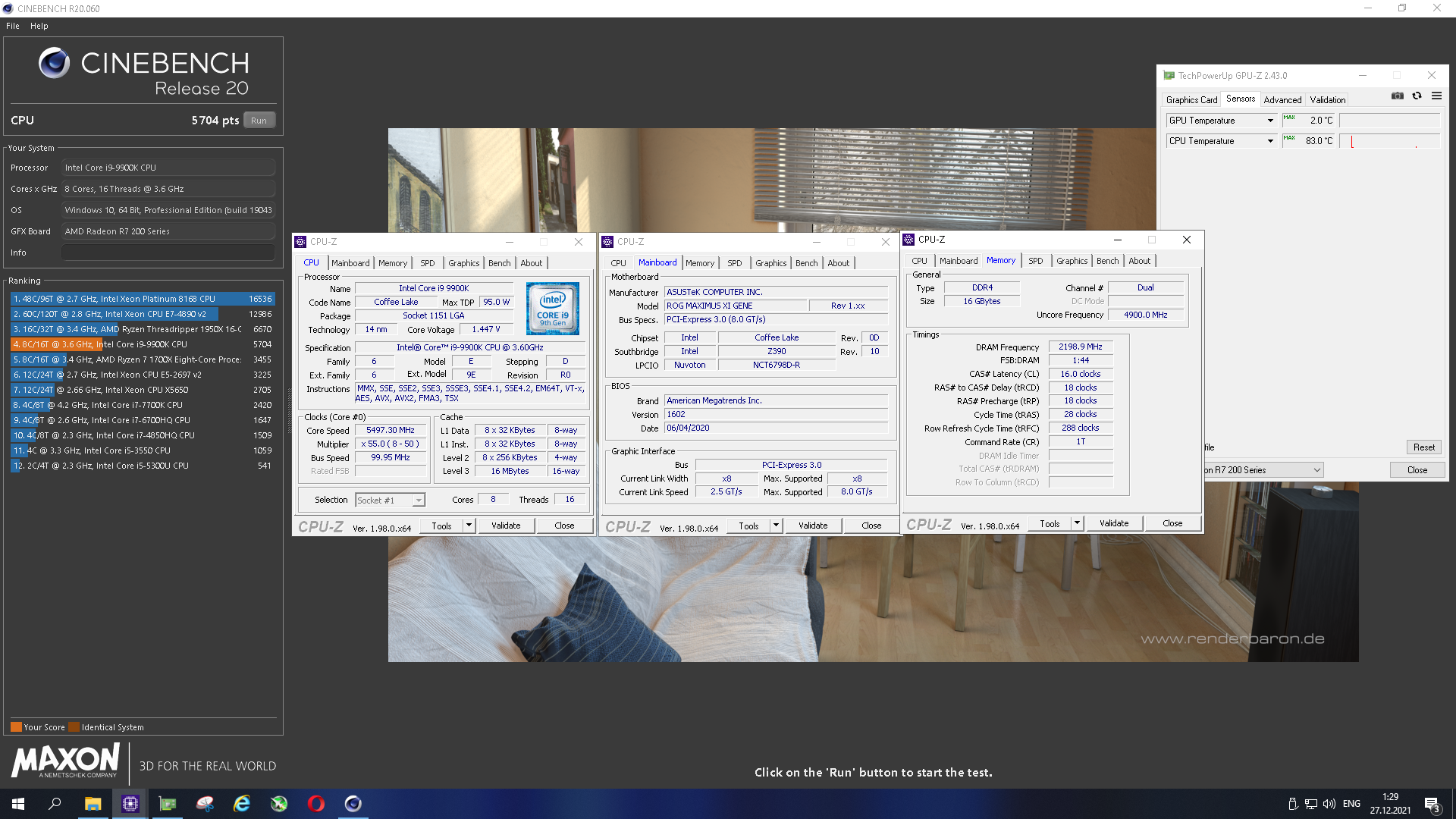This screenshot has height=819, width=1456.
Task: Click the MAX indicator for GPU Temperature
Action: [1289, 118]
